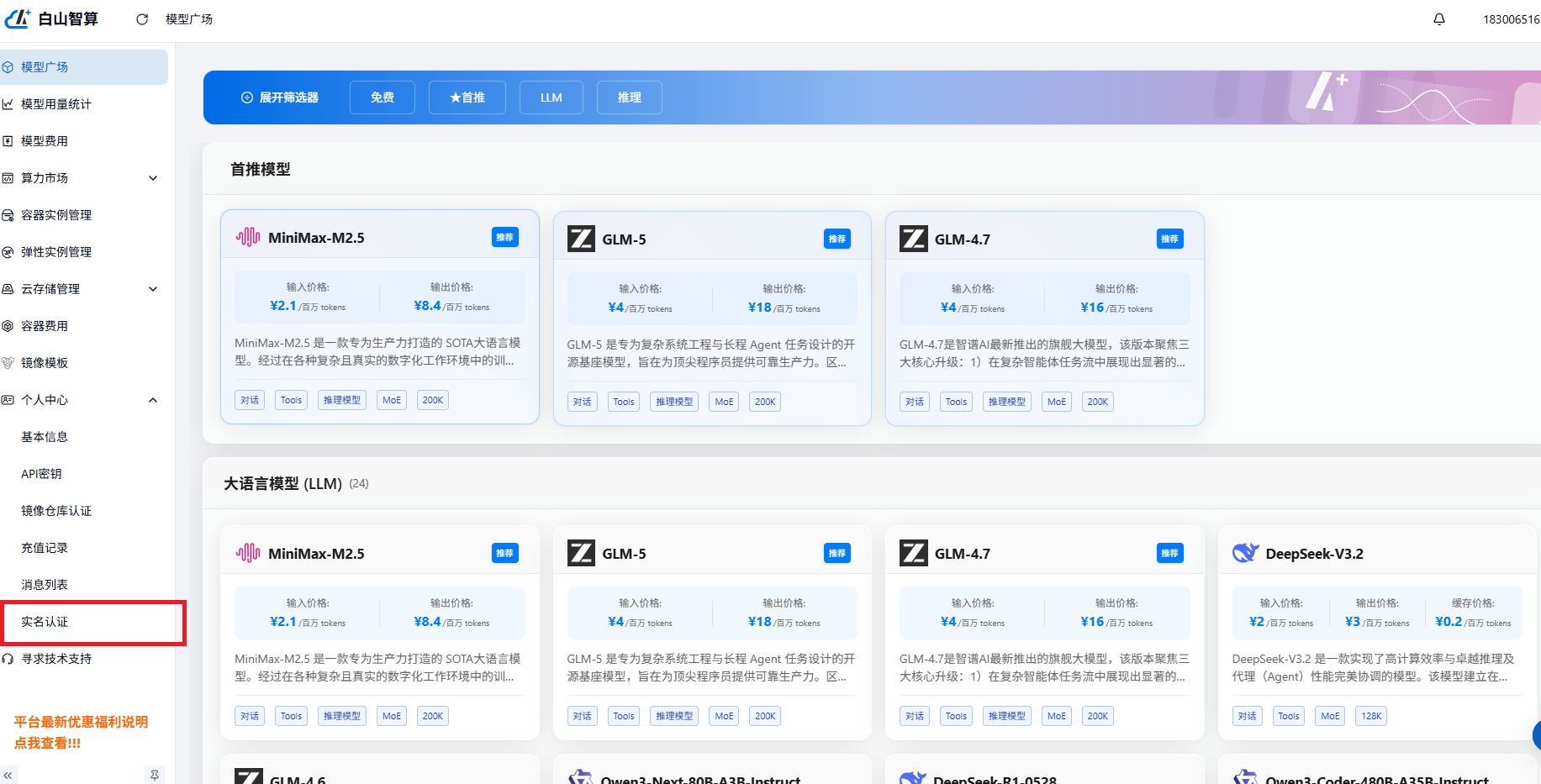
Task: Click 展开筛选器 to show filters
Action: (x=280, y=97)
